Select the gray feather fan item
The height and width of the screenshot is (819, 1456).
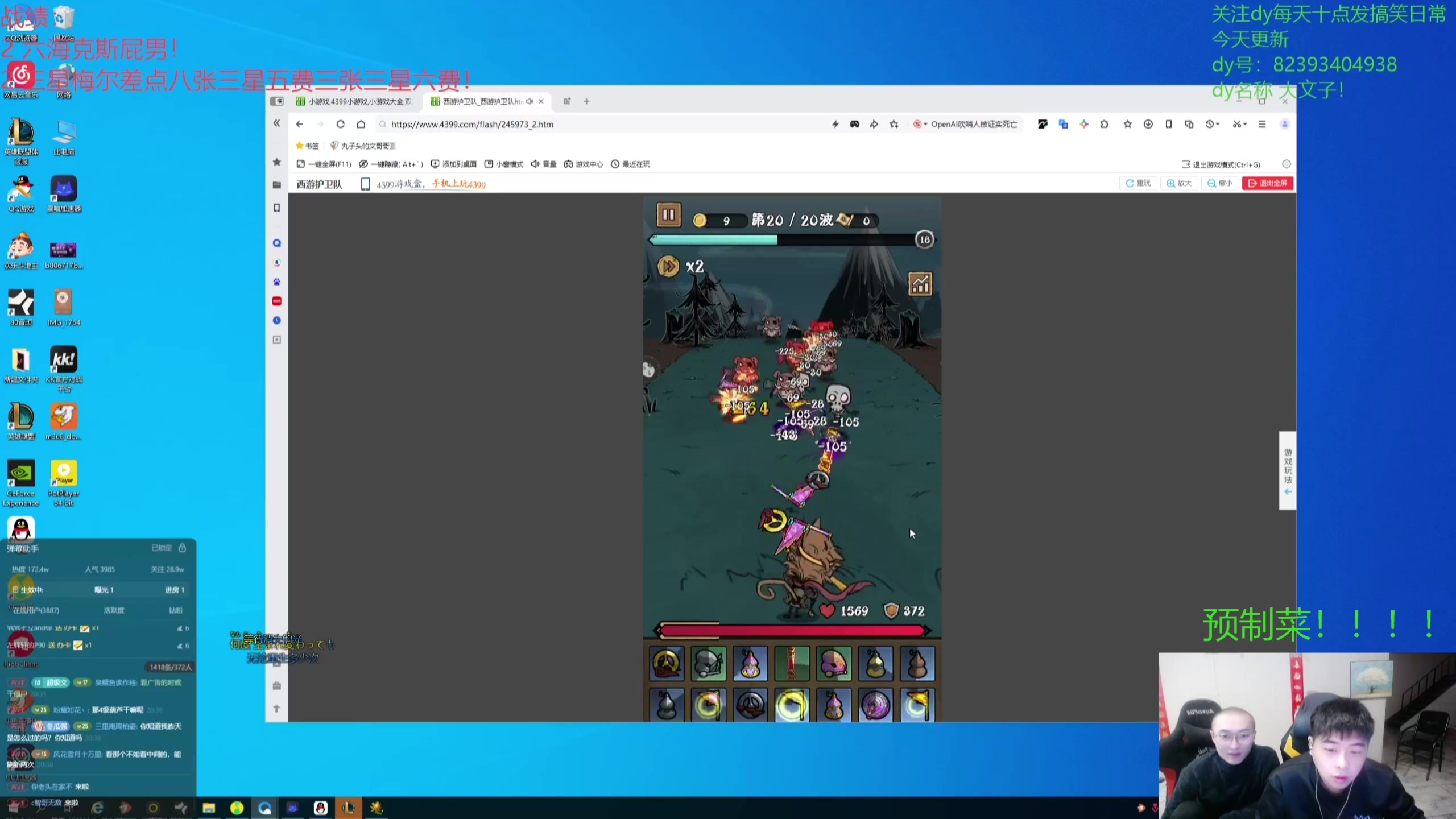click(709, 663)
